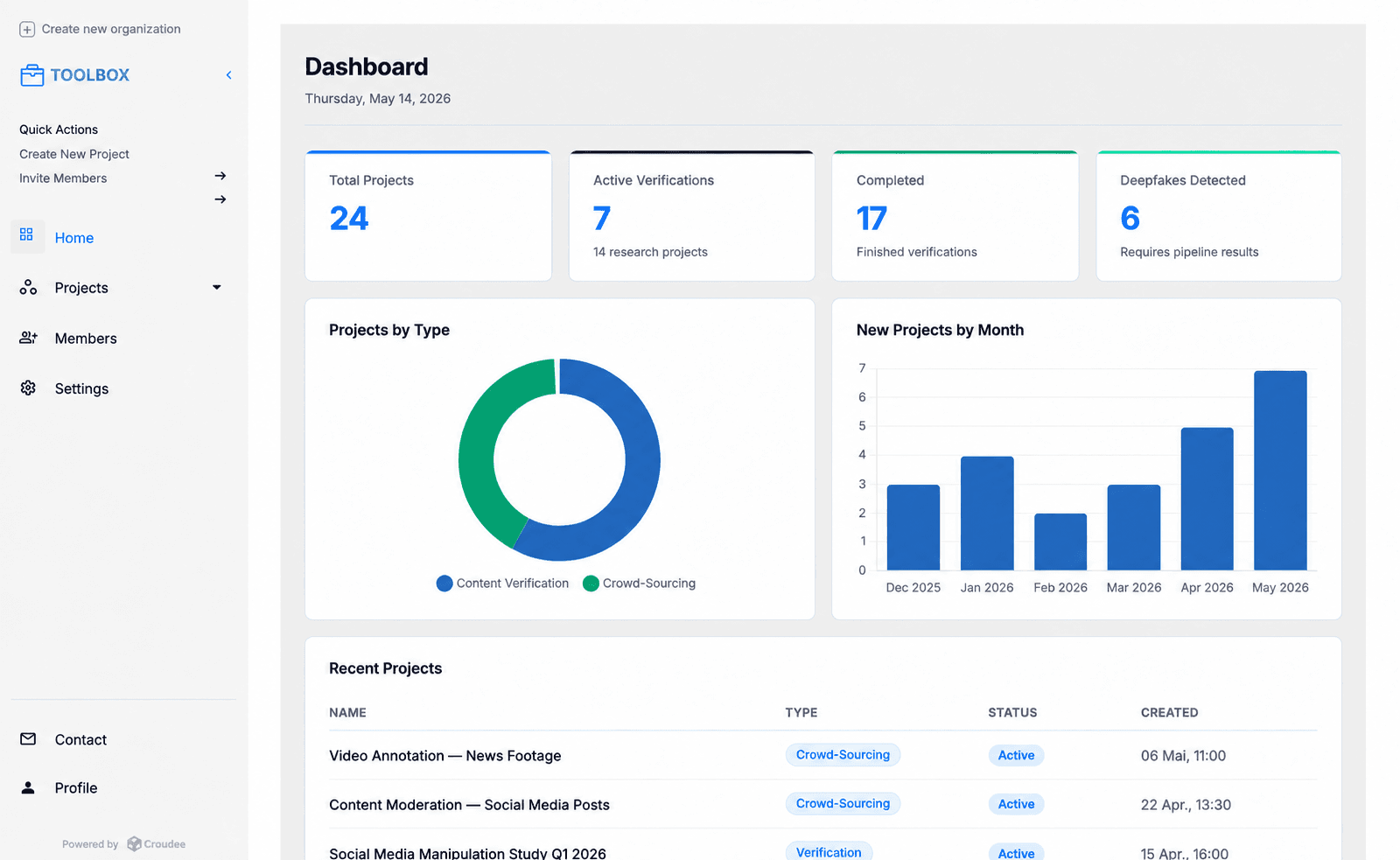The height and width of the screenshot is (860, 1400).
Task: Click the Croudee logo icon
Action: tap(134, 844)
